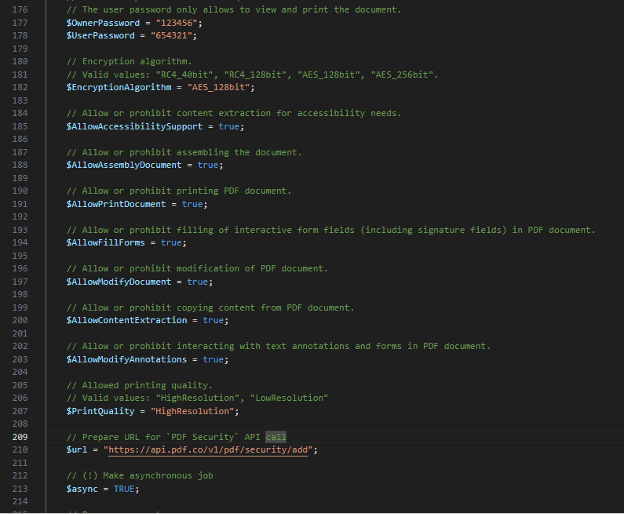Click the $AllowModifyAnnotations variable

(x=127, y=359)
